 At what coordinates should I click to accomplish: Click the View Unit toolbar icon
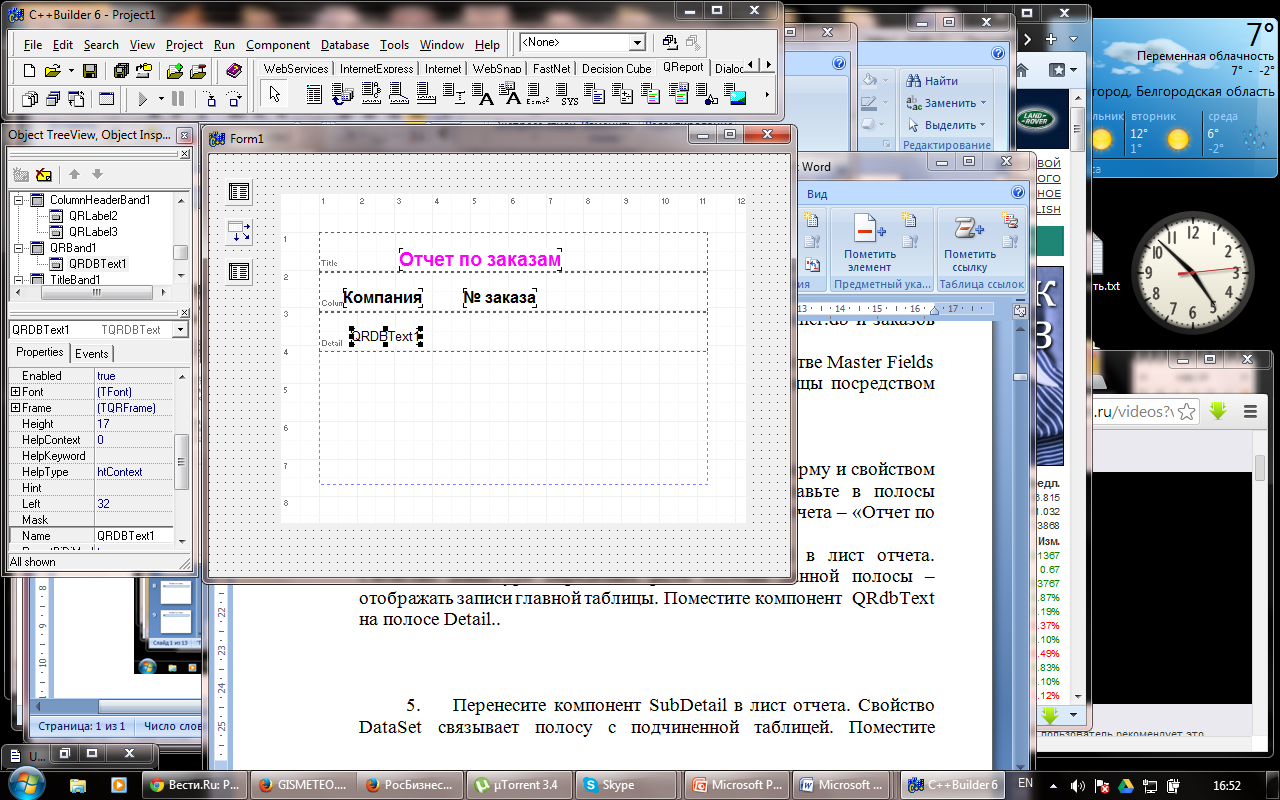pos(29,99)
